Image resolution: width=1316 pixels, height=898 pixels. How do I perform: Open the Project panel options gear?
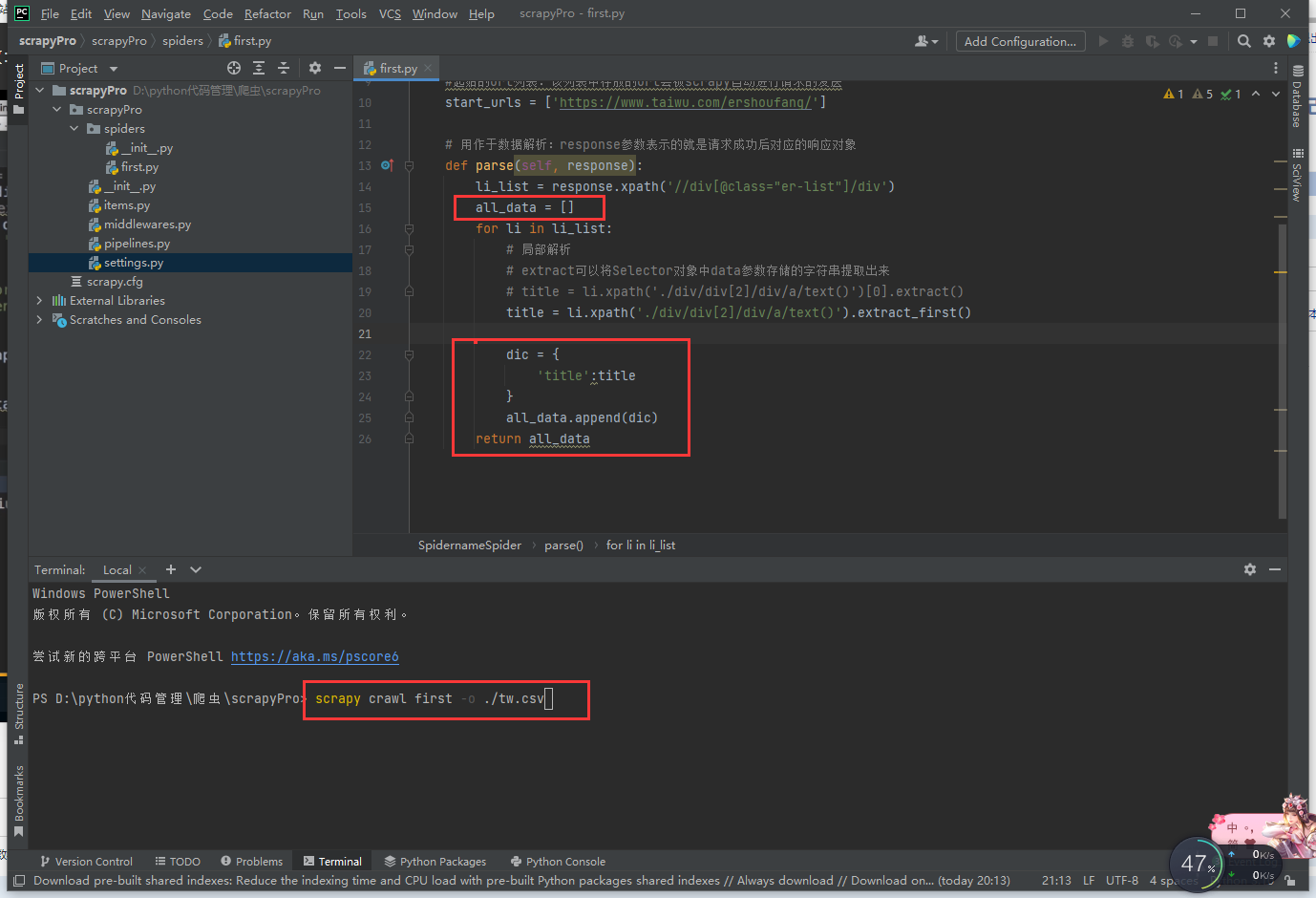pos(315,68)
